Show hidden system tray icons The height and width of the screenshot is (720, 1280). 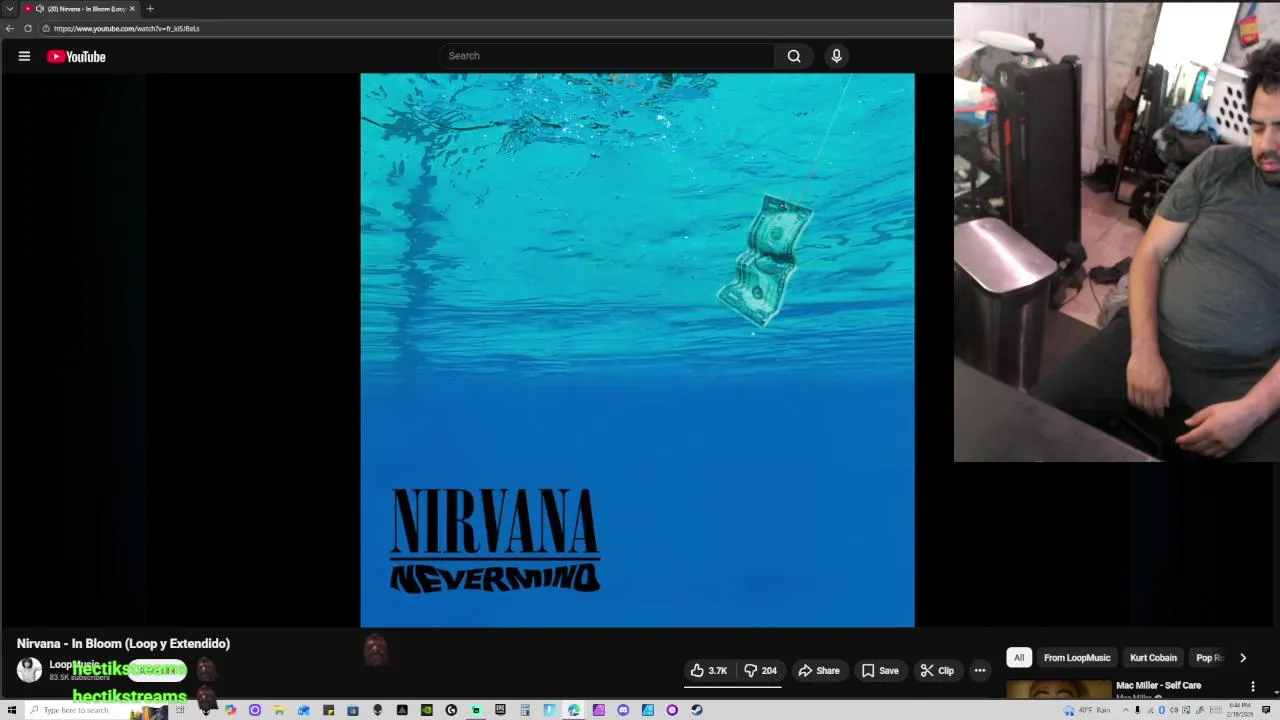tap(1126, 710)
